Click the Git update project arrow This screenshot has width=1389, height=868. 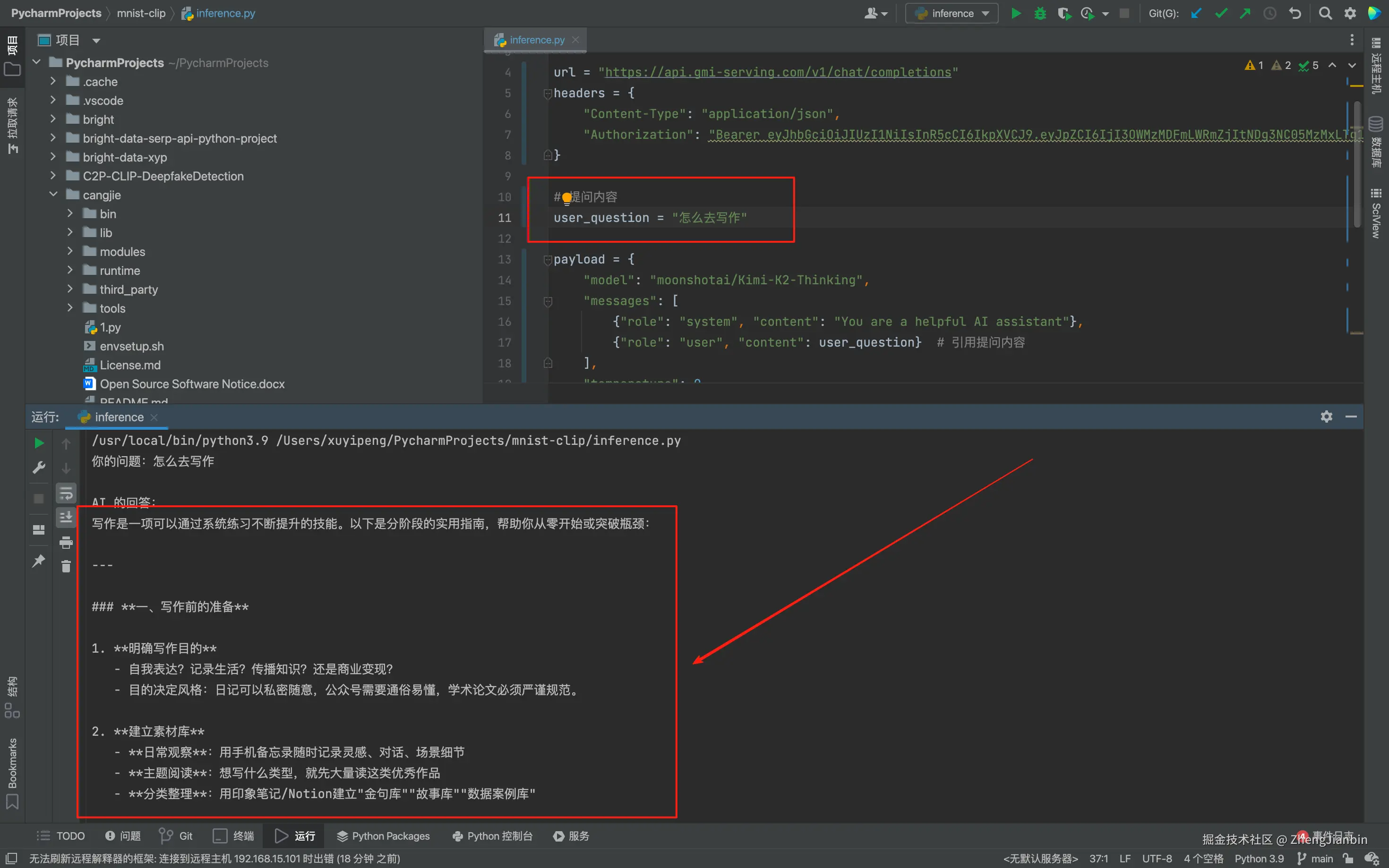[x=1196, y=13]
